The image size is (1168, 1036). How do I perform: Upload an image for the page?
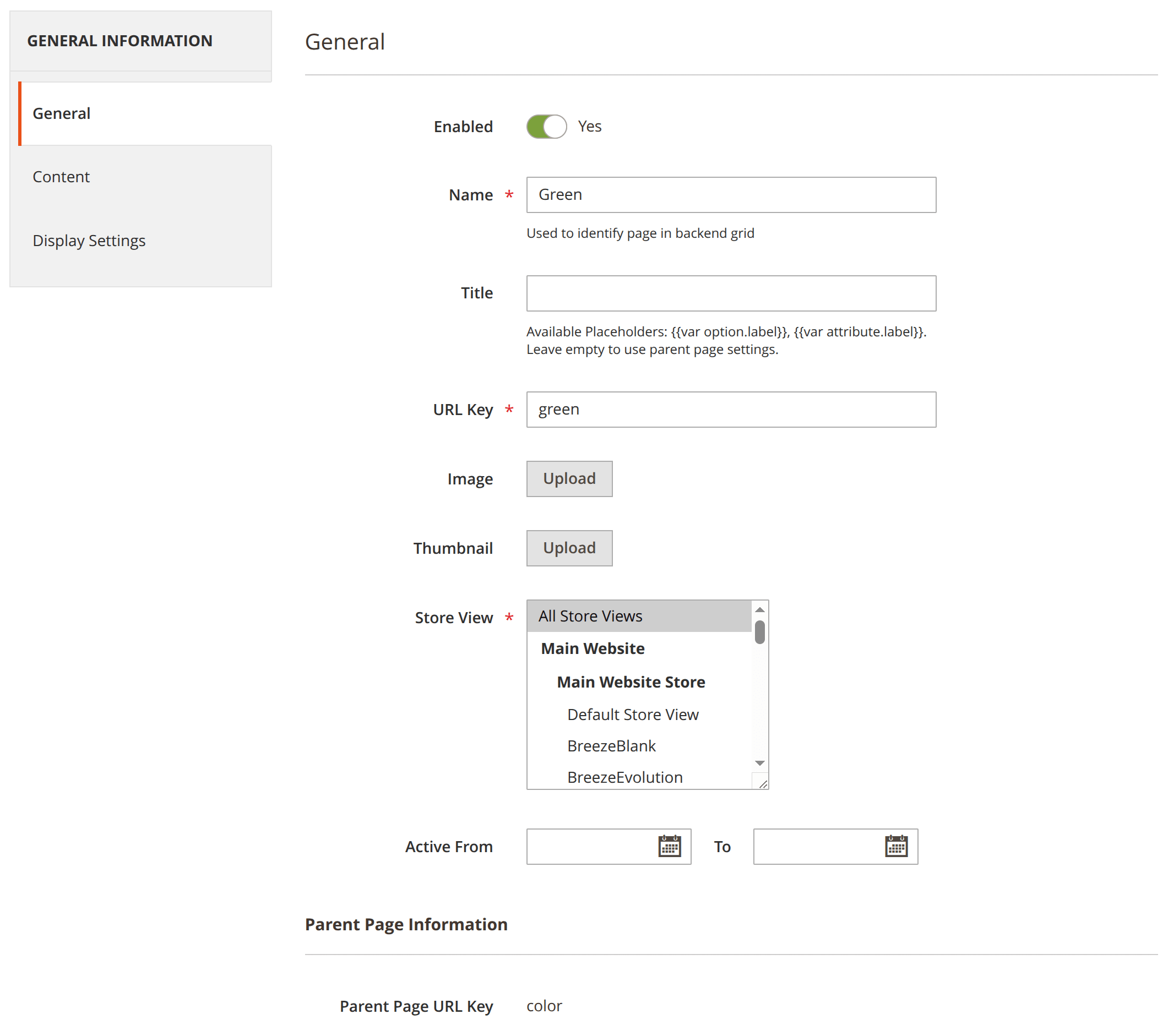(568, 478)
